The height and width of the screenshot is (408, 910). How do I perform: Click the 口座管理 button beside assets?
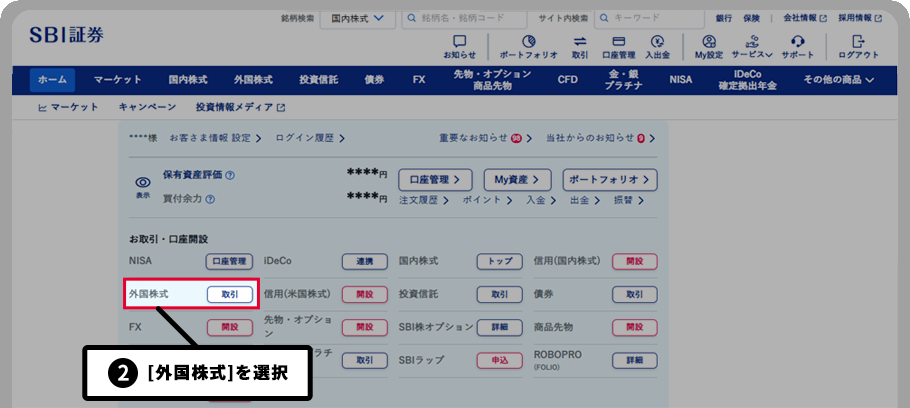[435, 180]
